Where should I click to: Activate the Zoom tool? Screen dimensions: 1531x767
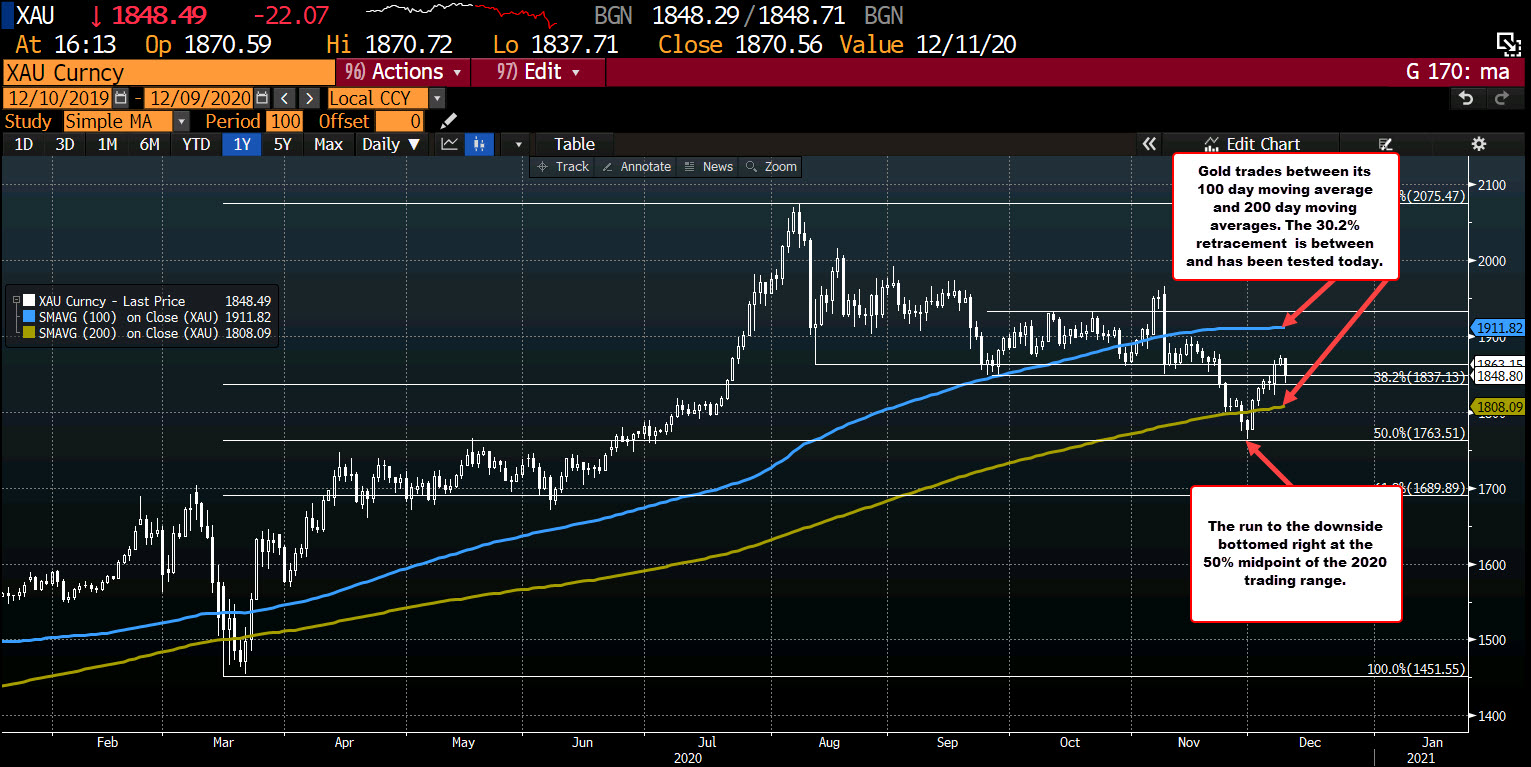(772, 166)
